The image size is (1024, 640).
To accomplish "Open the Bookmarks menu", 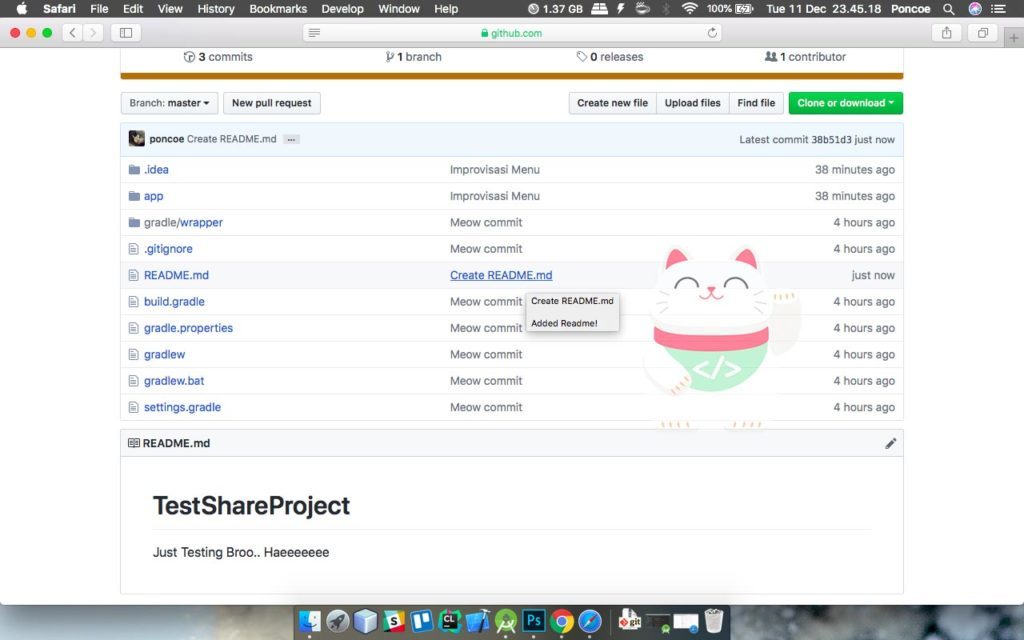I will pyautogui.click(x=278, y=8).
